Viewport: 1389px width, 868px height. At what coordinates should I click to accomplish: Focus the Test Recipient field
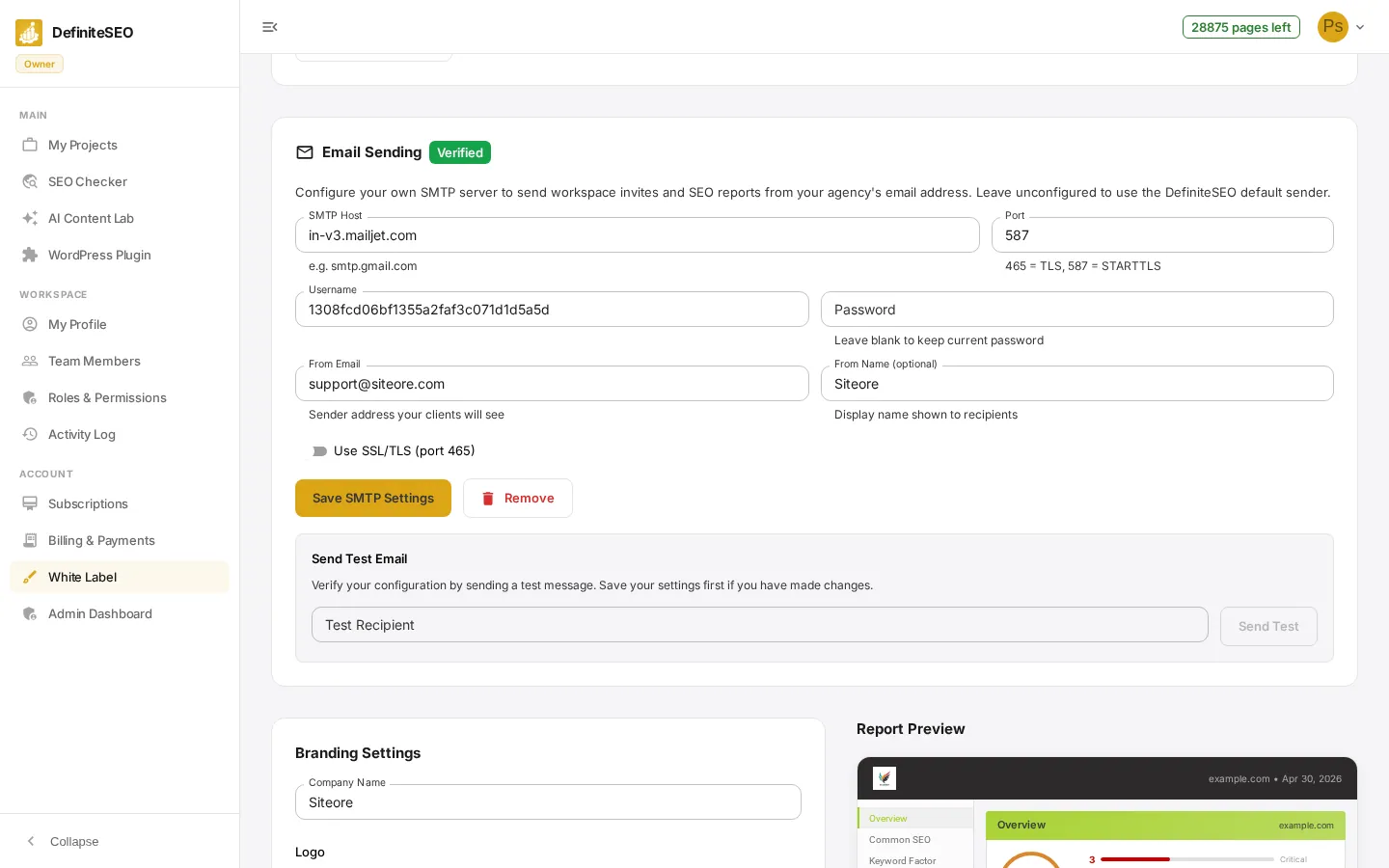click(760, 625)
